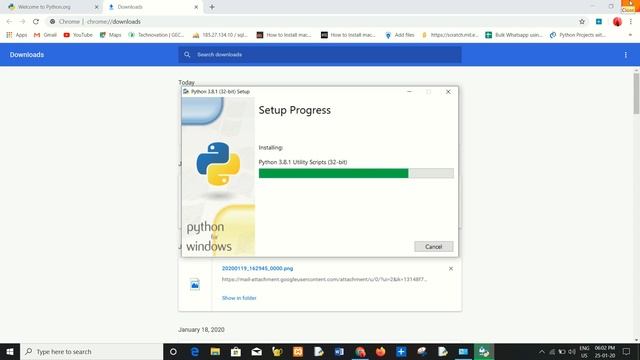Screen dimensions: 640x360
Task: Click the png file image icon
Action: coord(195,284)
